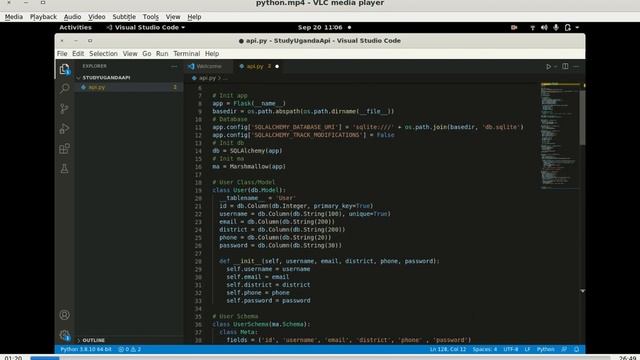Open VLC's Subtitle menu
640x360 pixels.
click(x=124, y=17)
